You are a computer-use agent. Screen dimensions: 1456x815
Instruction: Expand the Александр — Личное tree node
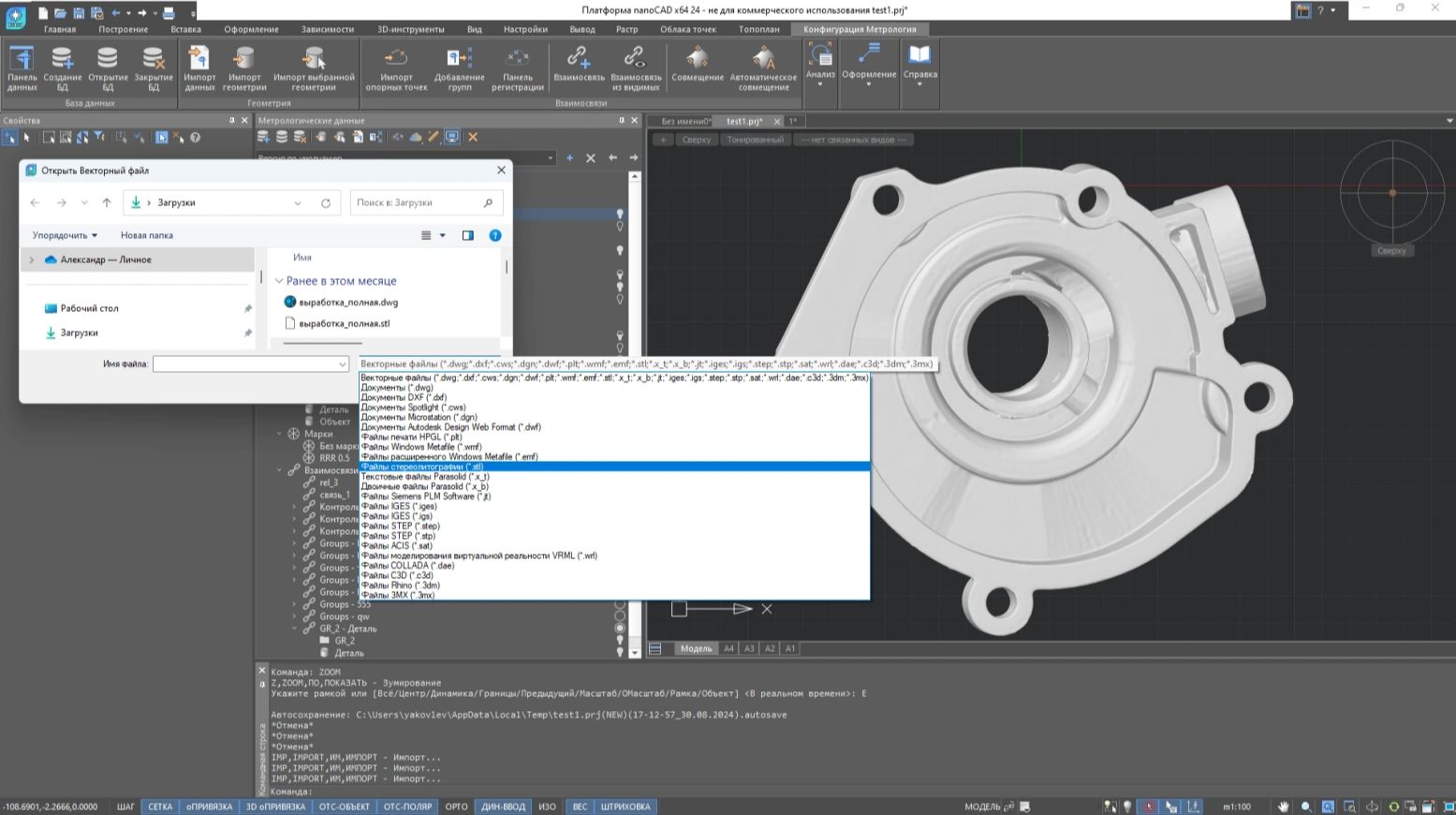click(x=32, y=259)
